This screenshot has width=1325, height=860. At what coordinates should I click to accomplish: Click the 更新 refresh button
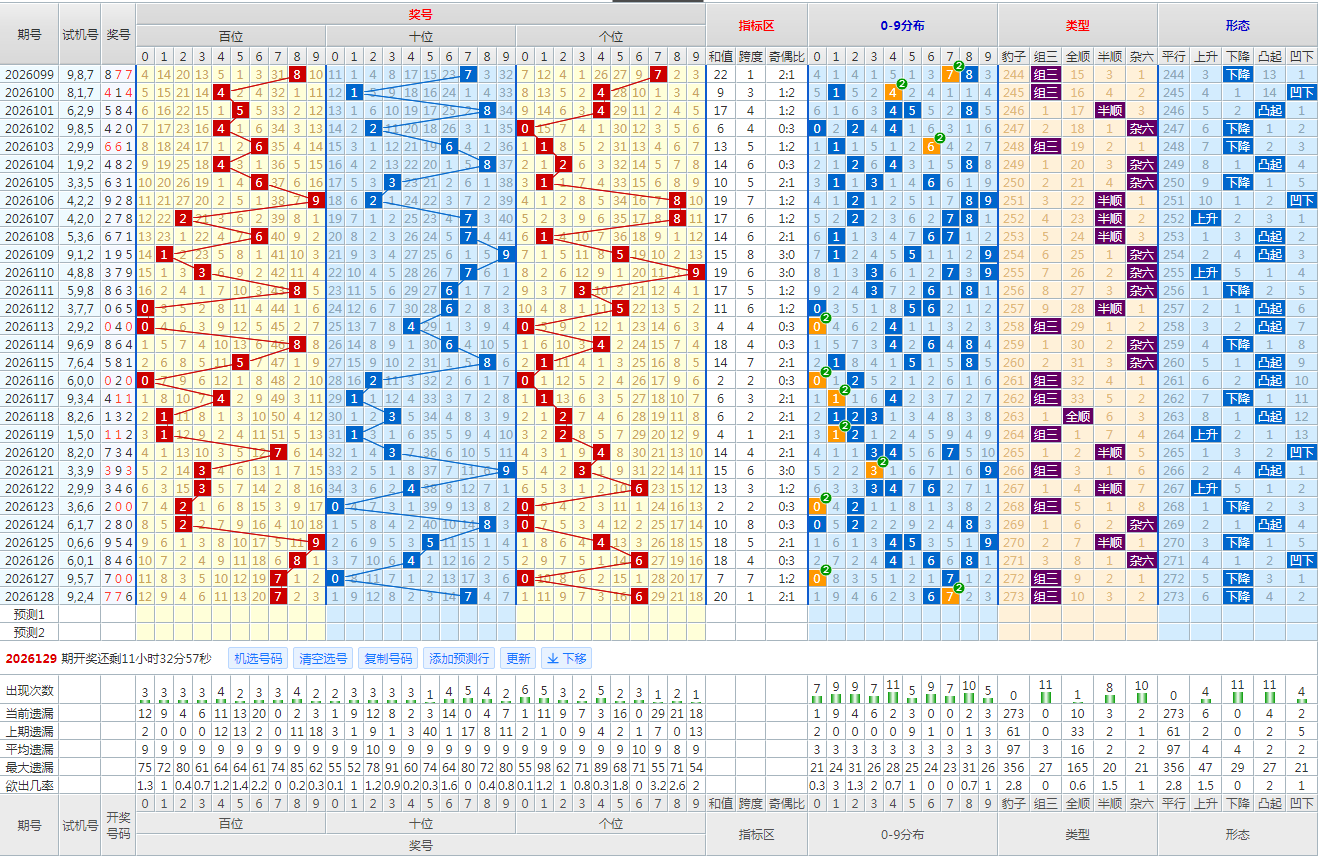coord(519,658)
